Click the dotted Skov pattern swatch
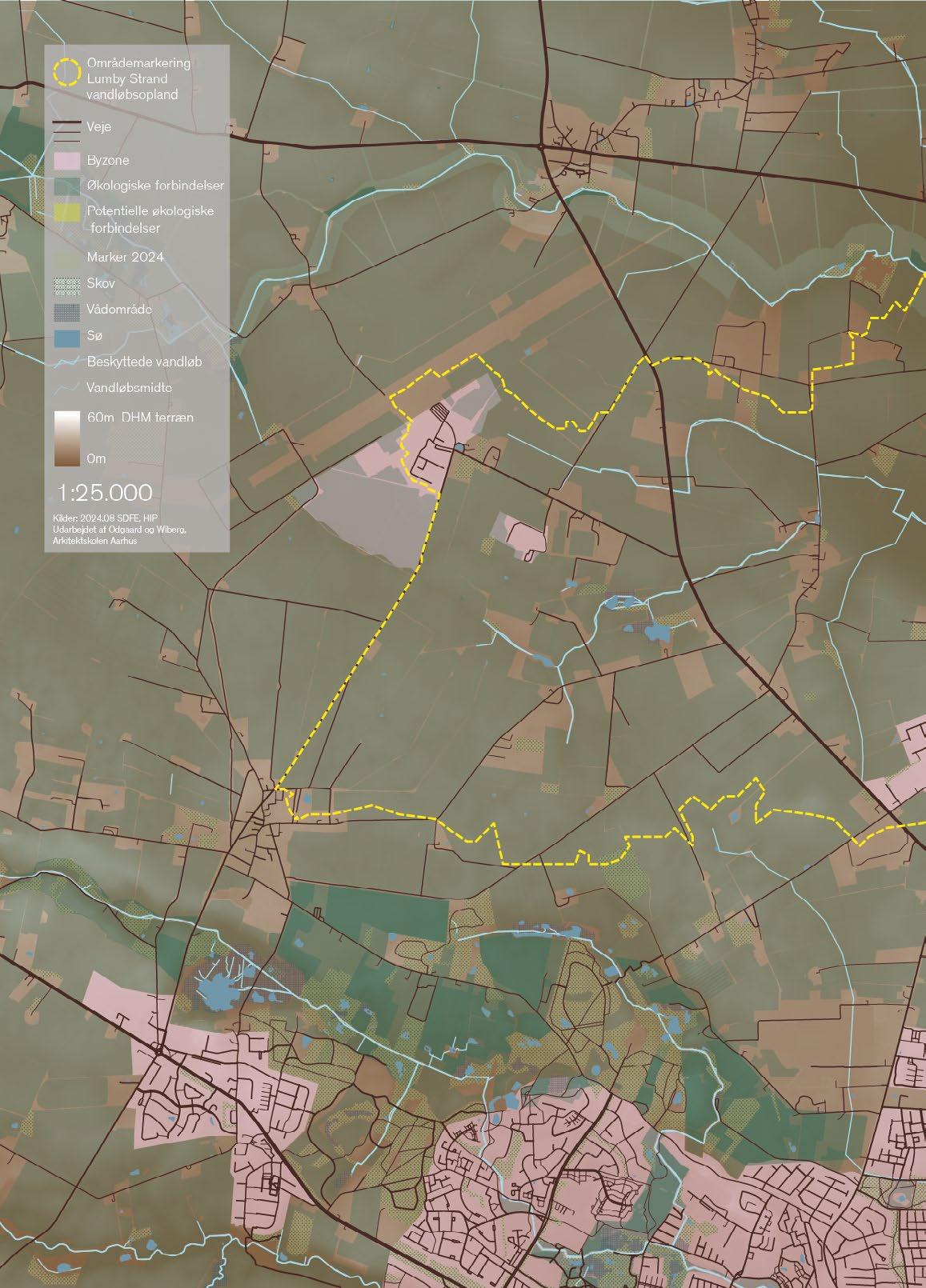This screenshot has width=926, height=1288. click(x=67, y=286)
